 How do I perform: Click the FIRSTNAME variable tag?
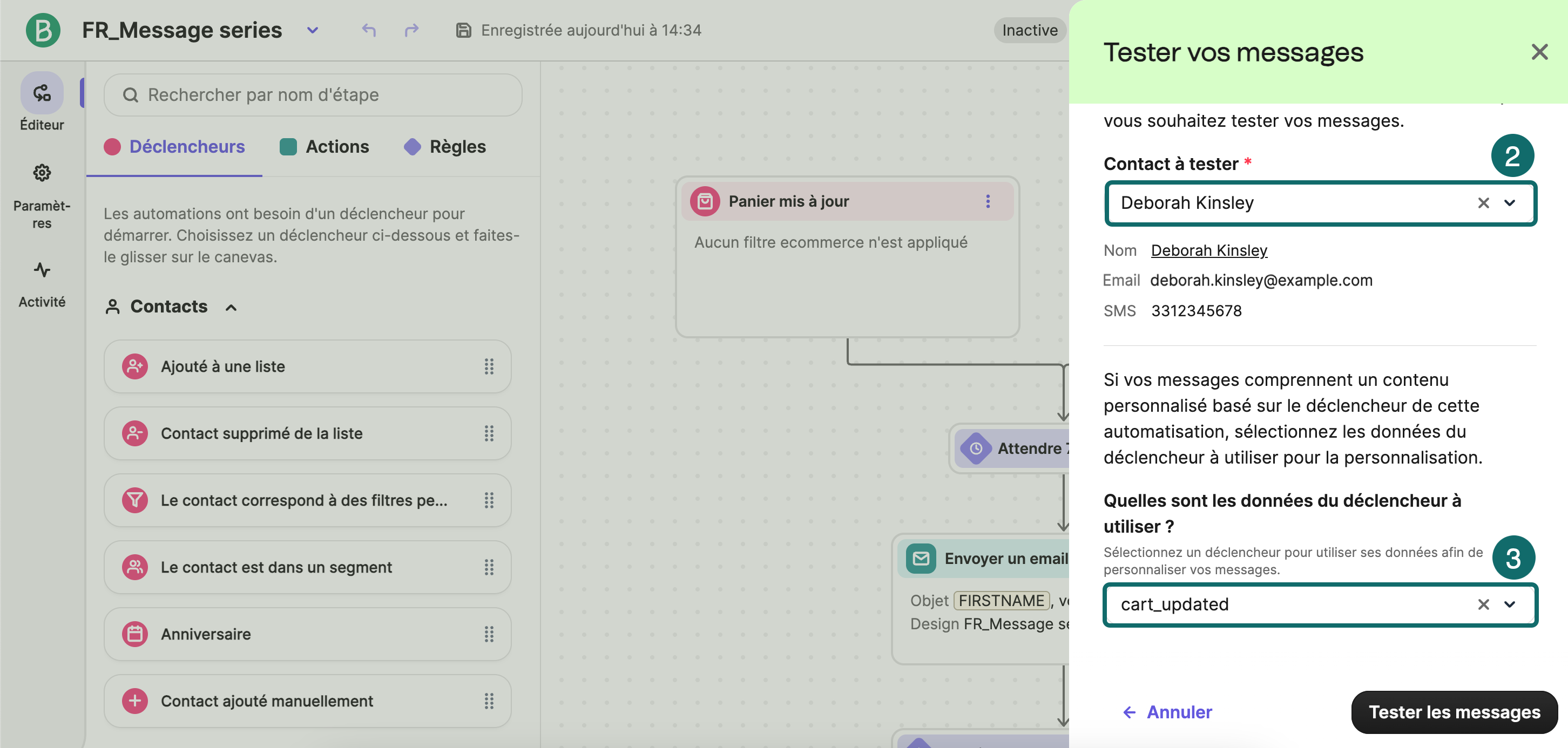click(x=1001, y=601)
